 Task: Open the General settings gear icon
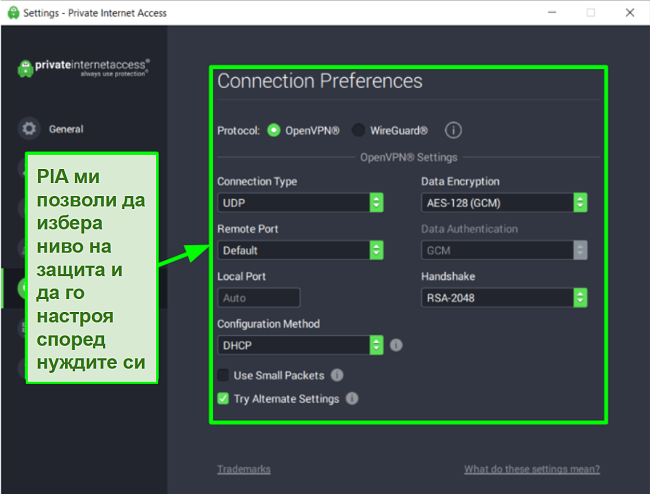29,128
